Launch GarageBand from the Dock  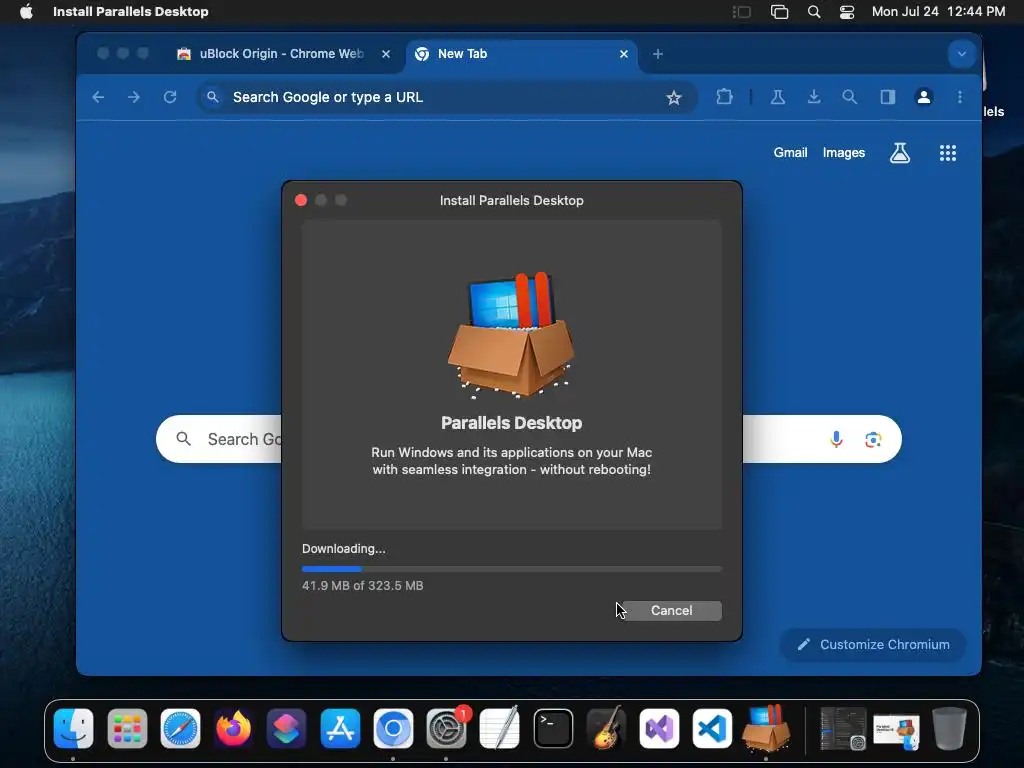pos(606,728)
